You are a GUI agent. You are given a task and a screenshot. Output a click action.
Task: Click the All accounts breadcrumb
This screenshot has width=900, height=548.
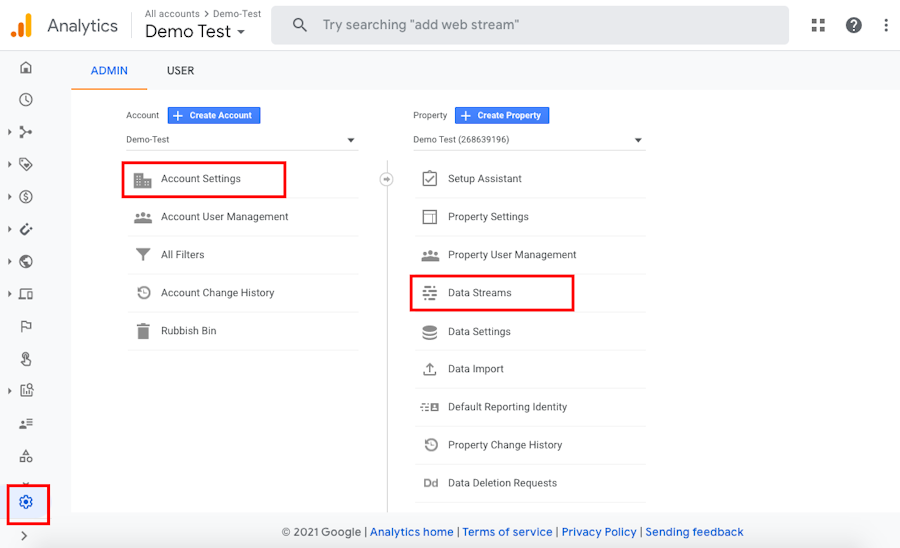click(x=172, y=13)
